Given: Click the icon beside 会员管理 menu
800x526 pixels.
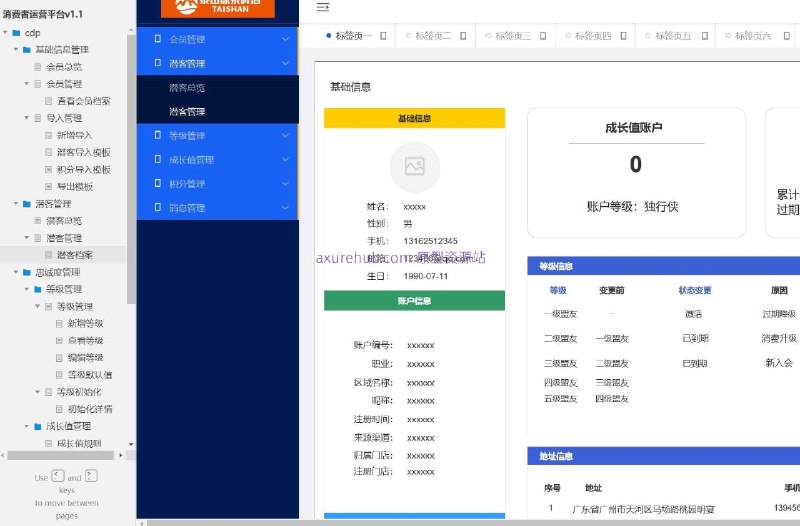Looking at the screenshot, I should point(158,39).
